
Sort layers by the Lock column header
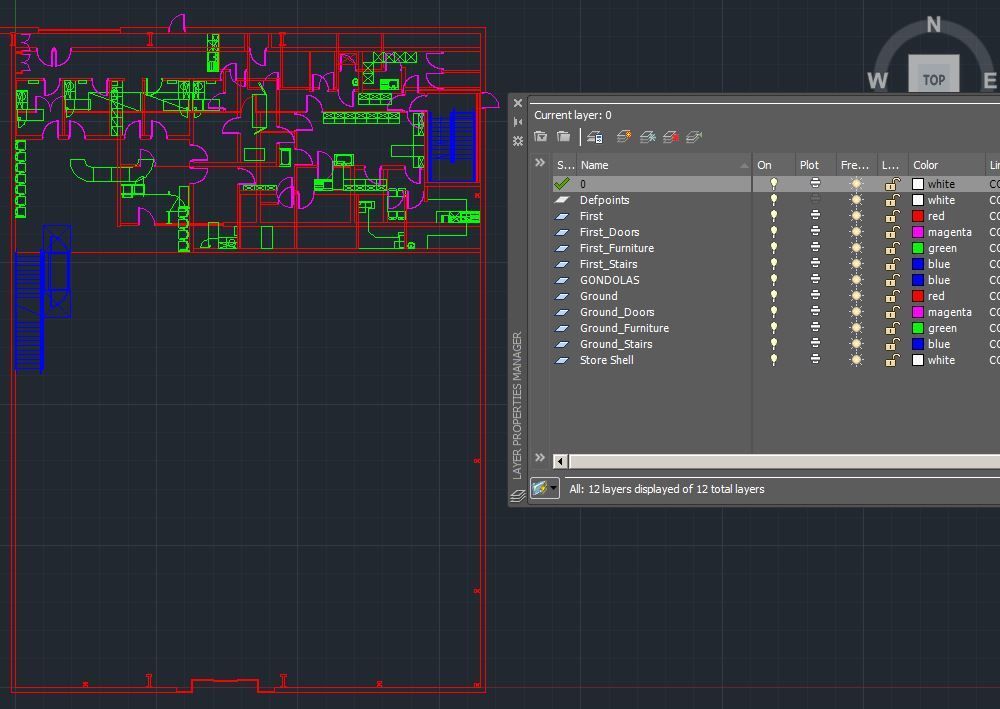pos(892,165)
